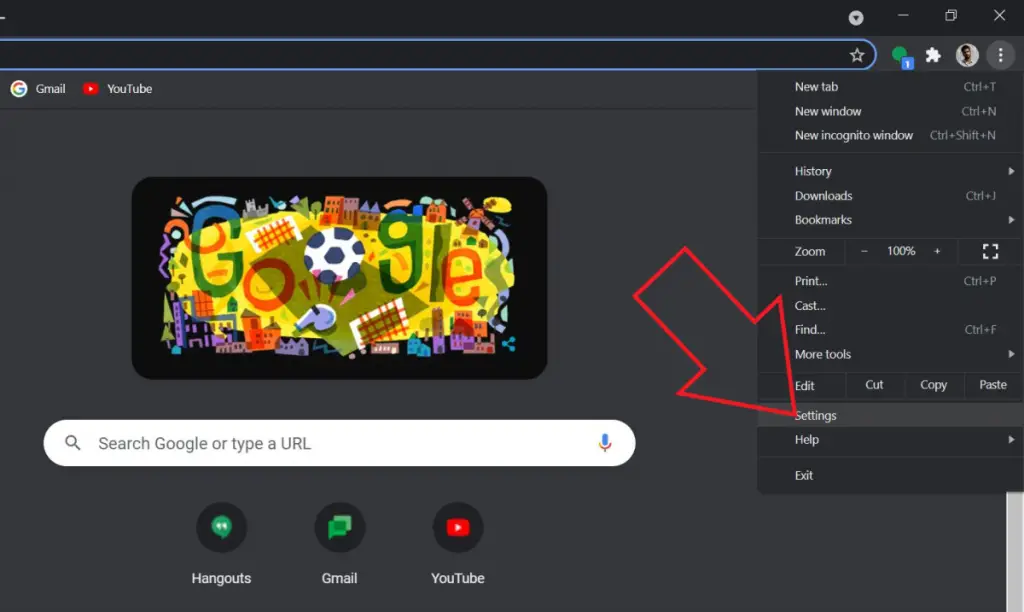Choose New window in the menu
The image size is (1024, 612).
890,112
